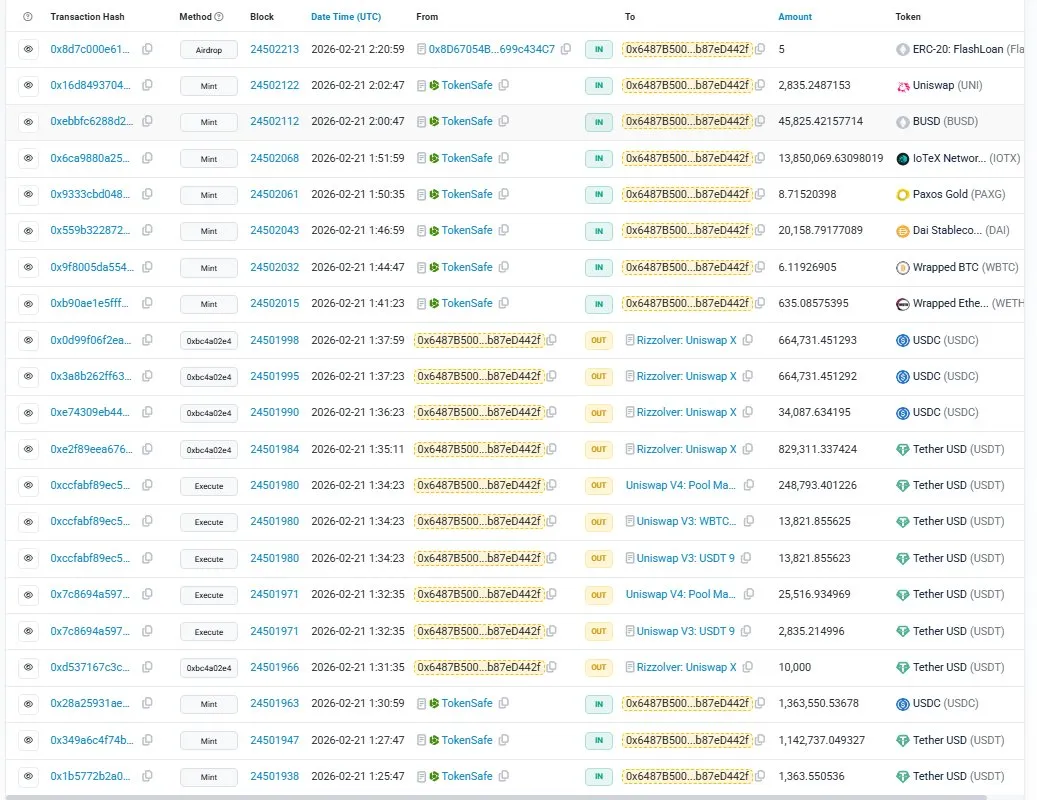Toggle the eye icon on the 10,000 USDT row

[27, 667]
